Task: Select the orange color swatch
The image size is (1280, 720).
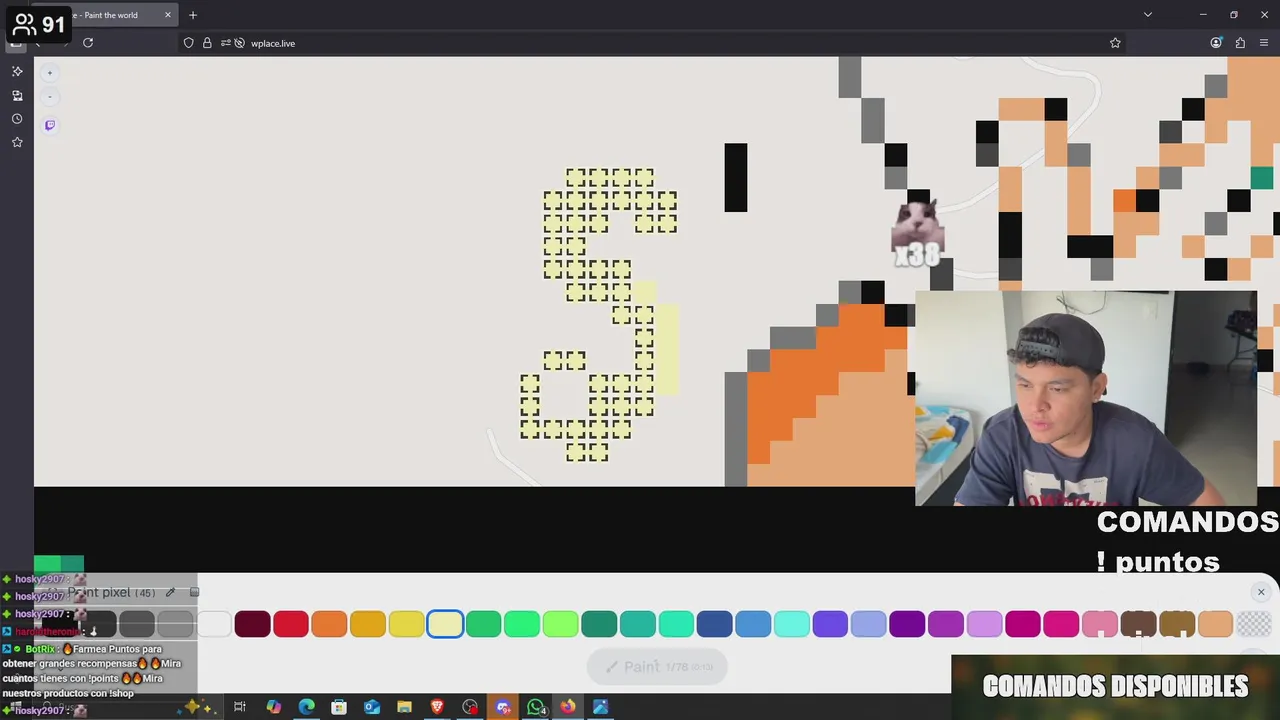Action: (329, 624)
